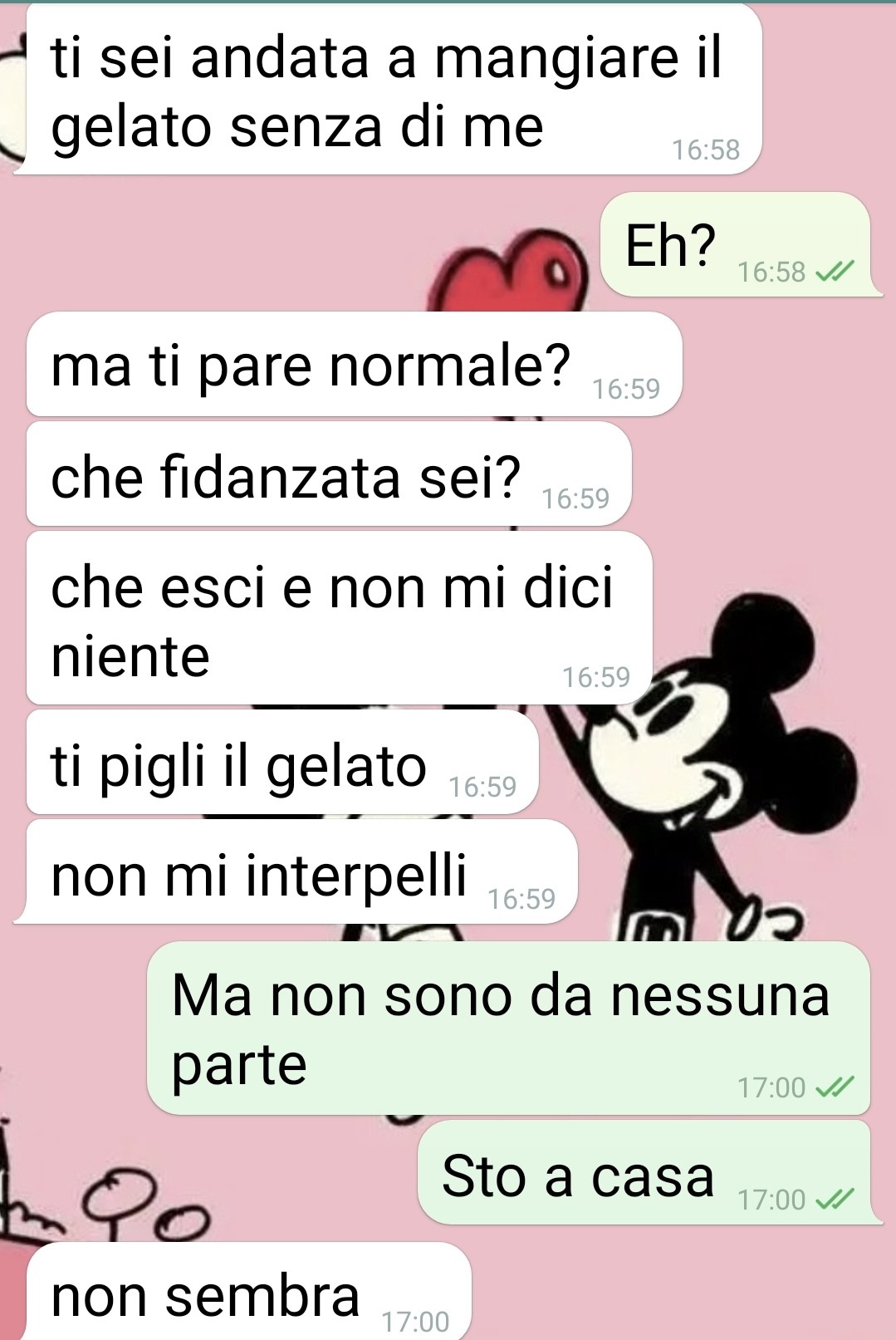Tap read ticks on 'Ma non sono da nessuna parte'
Viewport: 896px width, 1340px height.
pos(835,1087)
